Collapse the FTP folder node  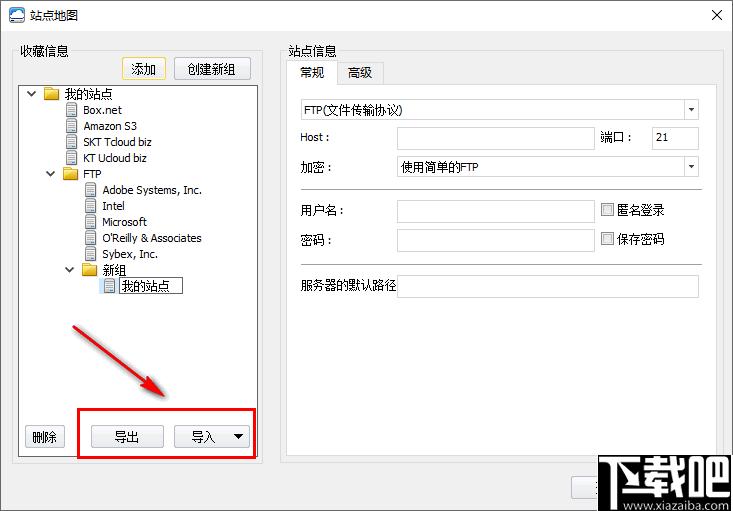[50, 174]
